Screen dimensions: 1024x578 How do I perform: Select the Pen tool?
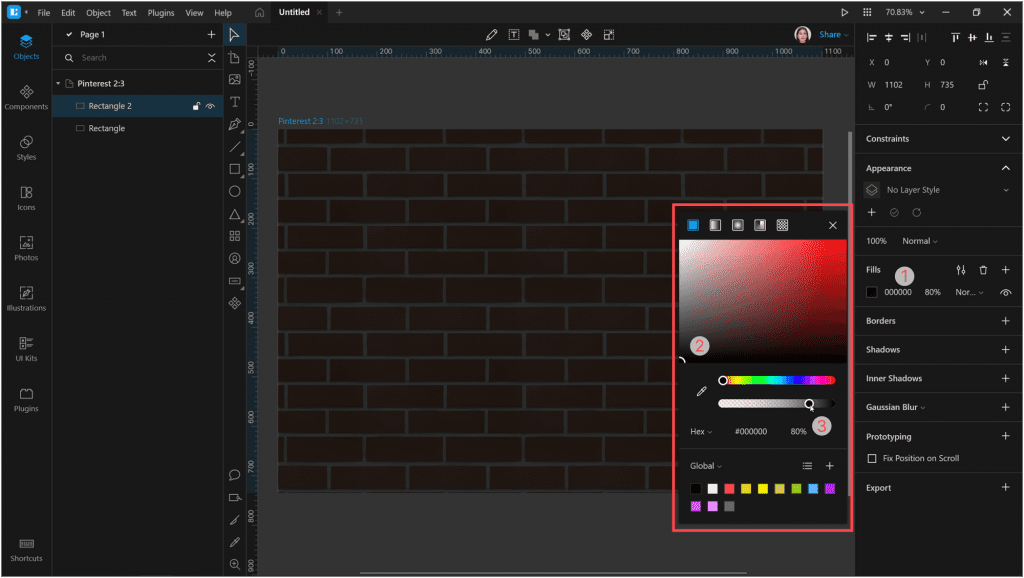(234, 124)
